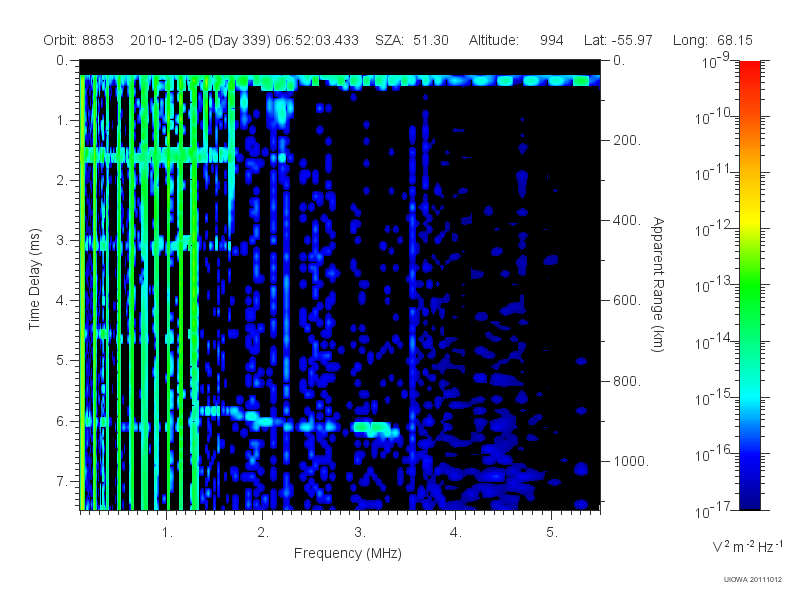Viewport: 800px width, 600px height.
Task: Click the apparent range tick '800.'
Action: [x=627, y=381]
